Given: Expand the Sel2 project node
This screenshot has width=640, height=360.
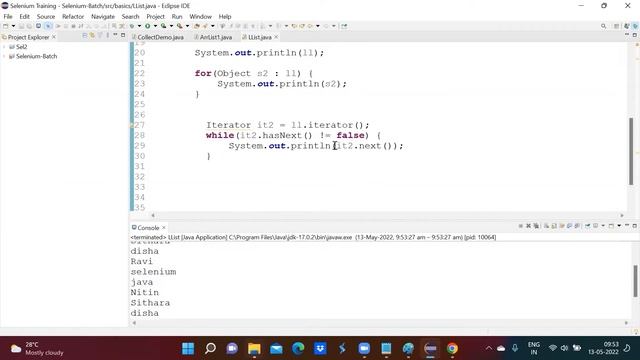Looking at the screenshot, I should (x=4, y=47).
